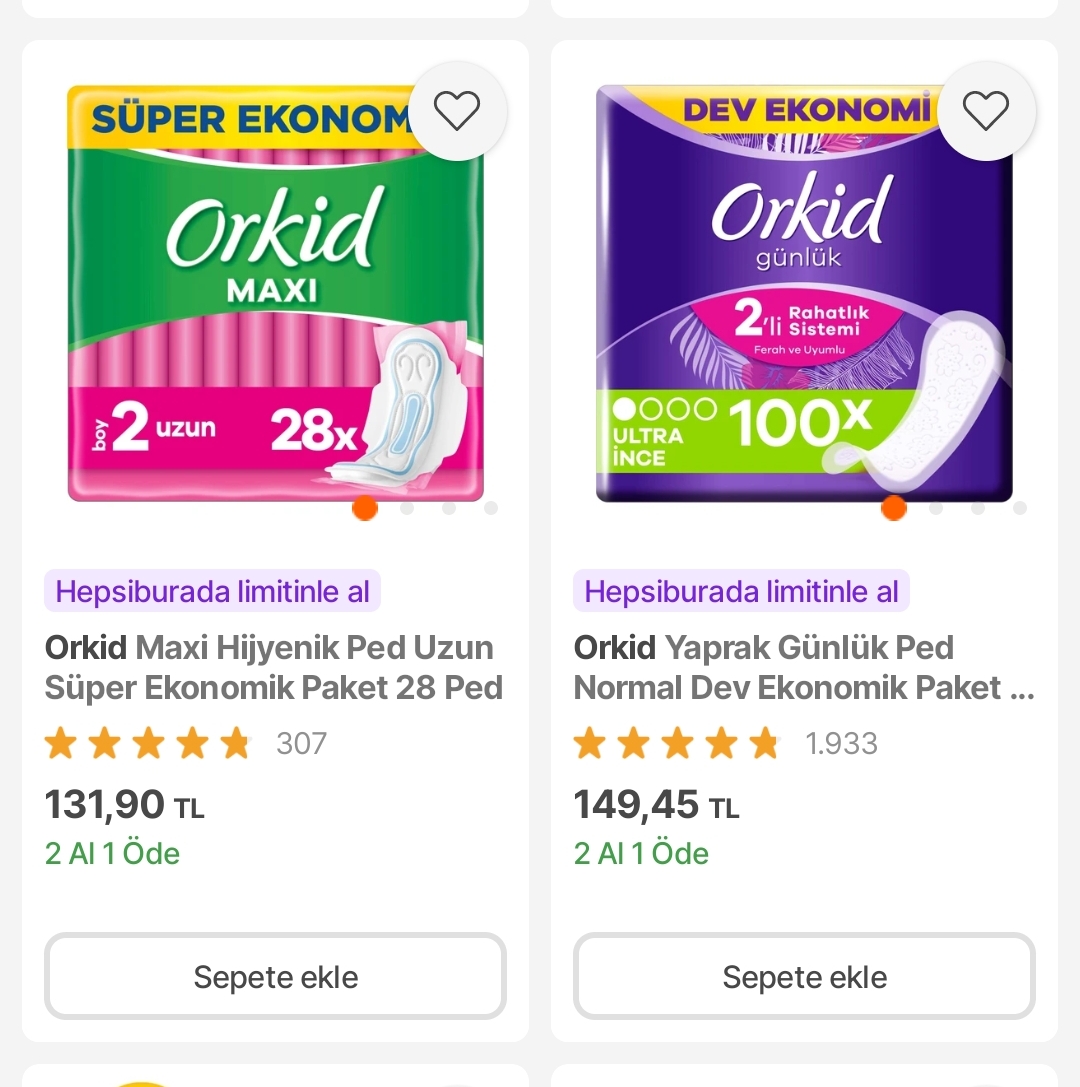Open the Orkid Maxi product image
The height and width of the screenshot is (1087, 1080).
tap(275, 295)
